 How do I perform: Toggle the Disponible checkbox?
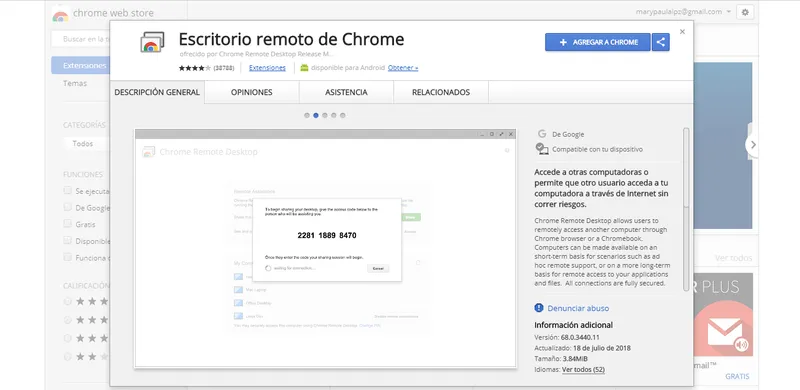[x=67, y=240]
